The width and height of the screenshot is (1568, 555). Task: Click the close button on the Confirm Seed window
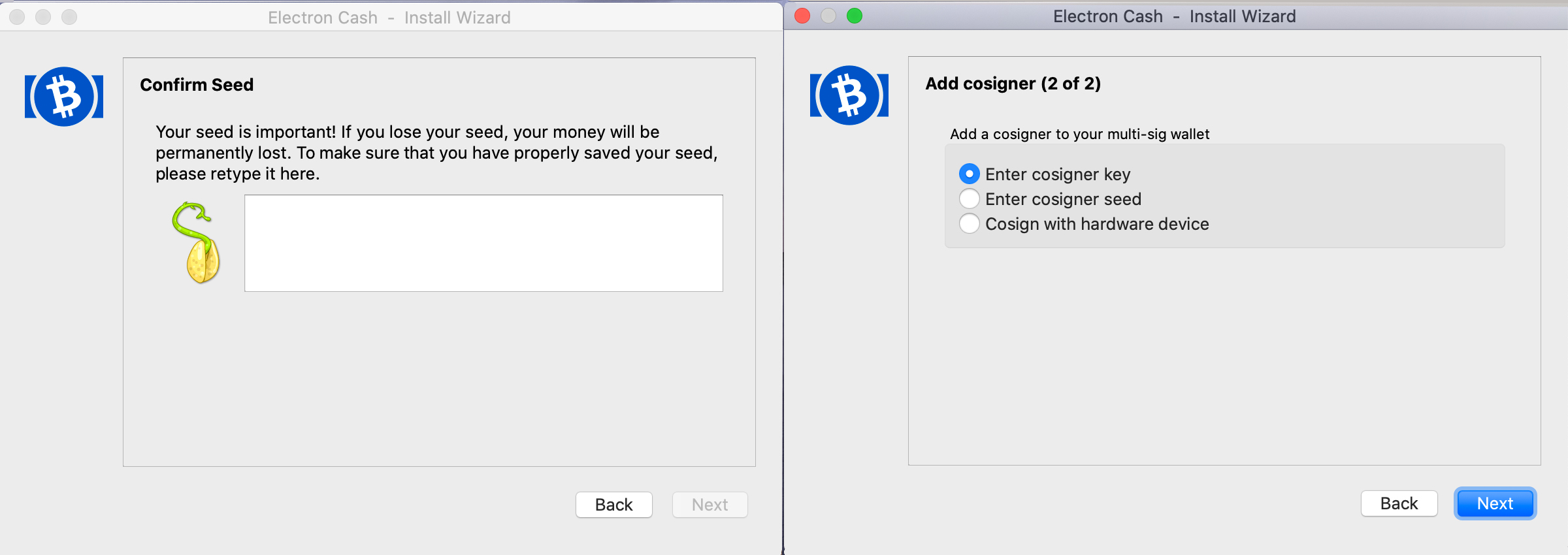17,17
